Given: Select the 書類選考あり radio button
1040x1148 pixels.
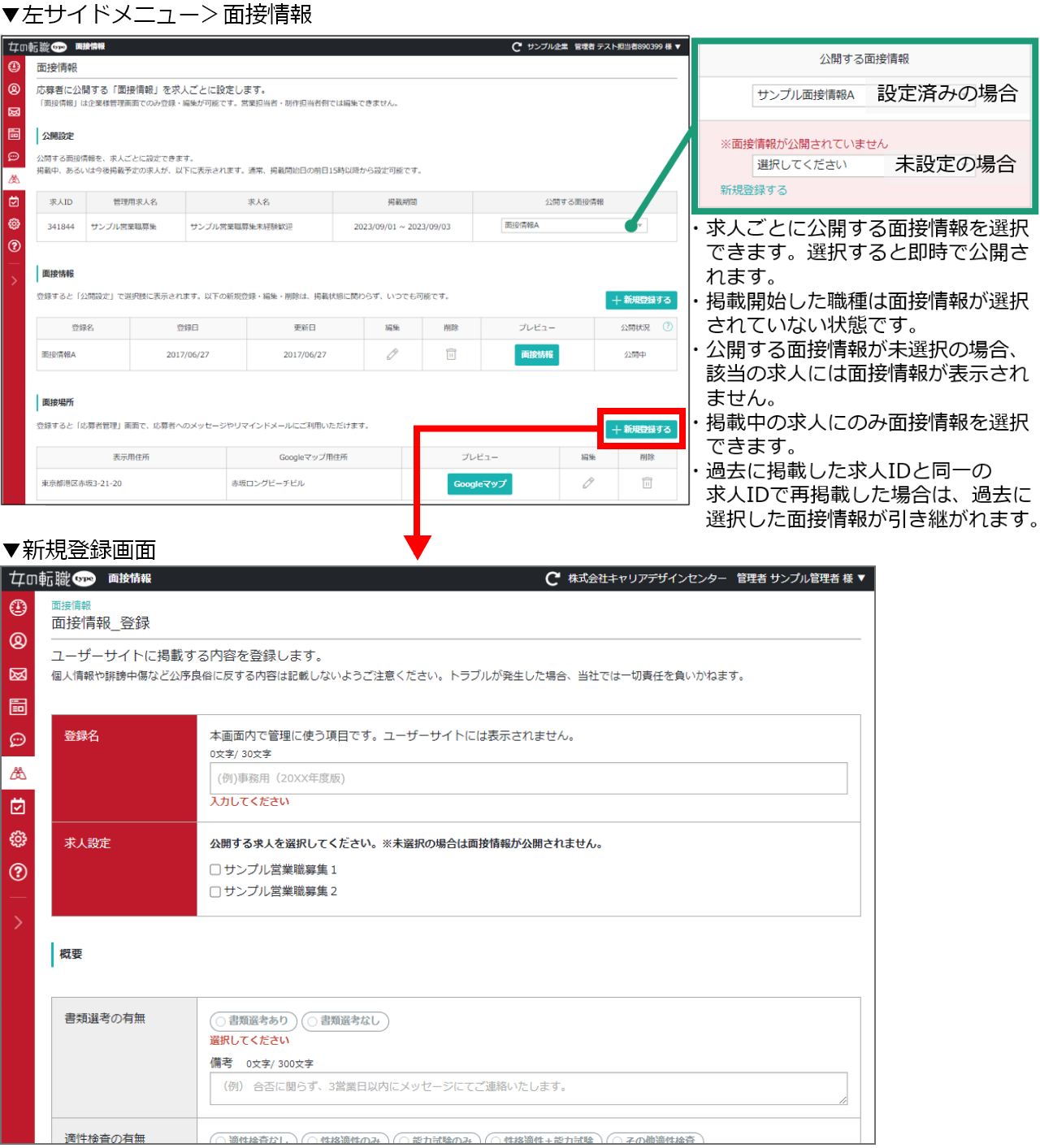Looking at the screenshot, I should (253, 1021).
